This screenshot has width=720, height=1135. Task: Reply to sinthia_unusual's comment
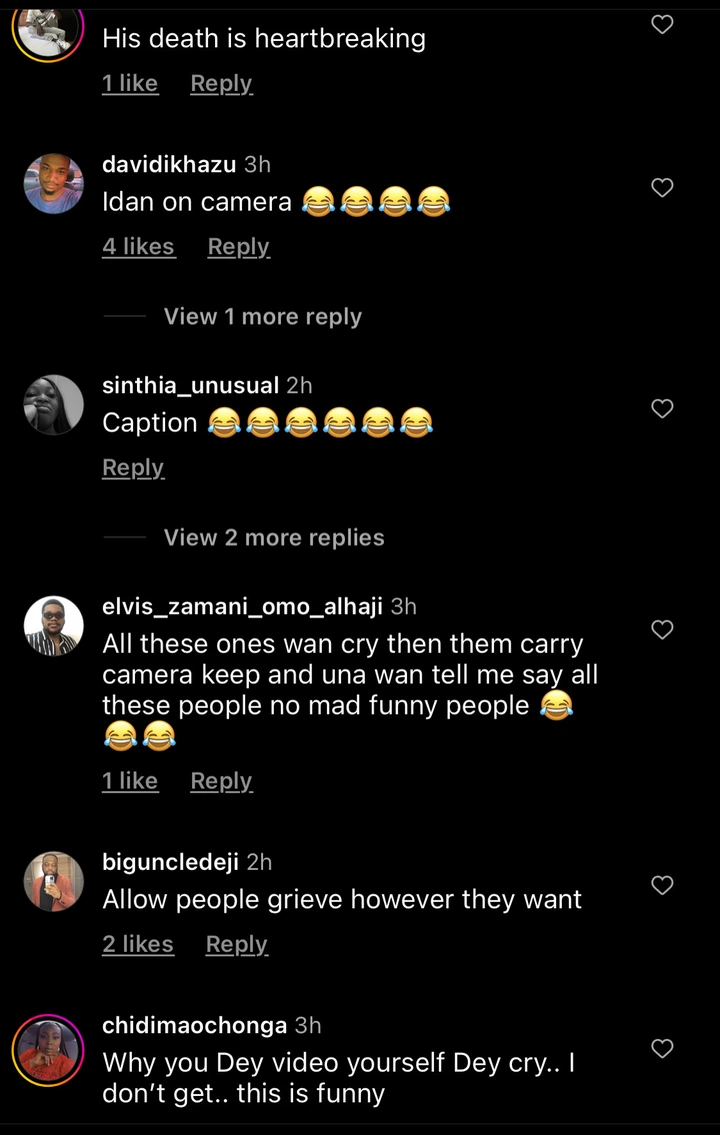(x=133, y=468)
